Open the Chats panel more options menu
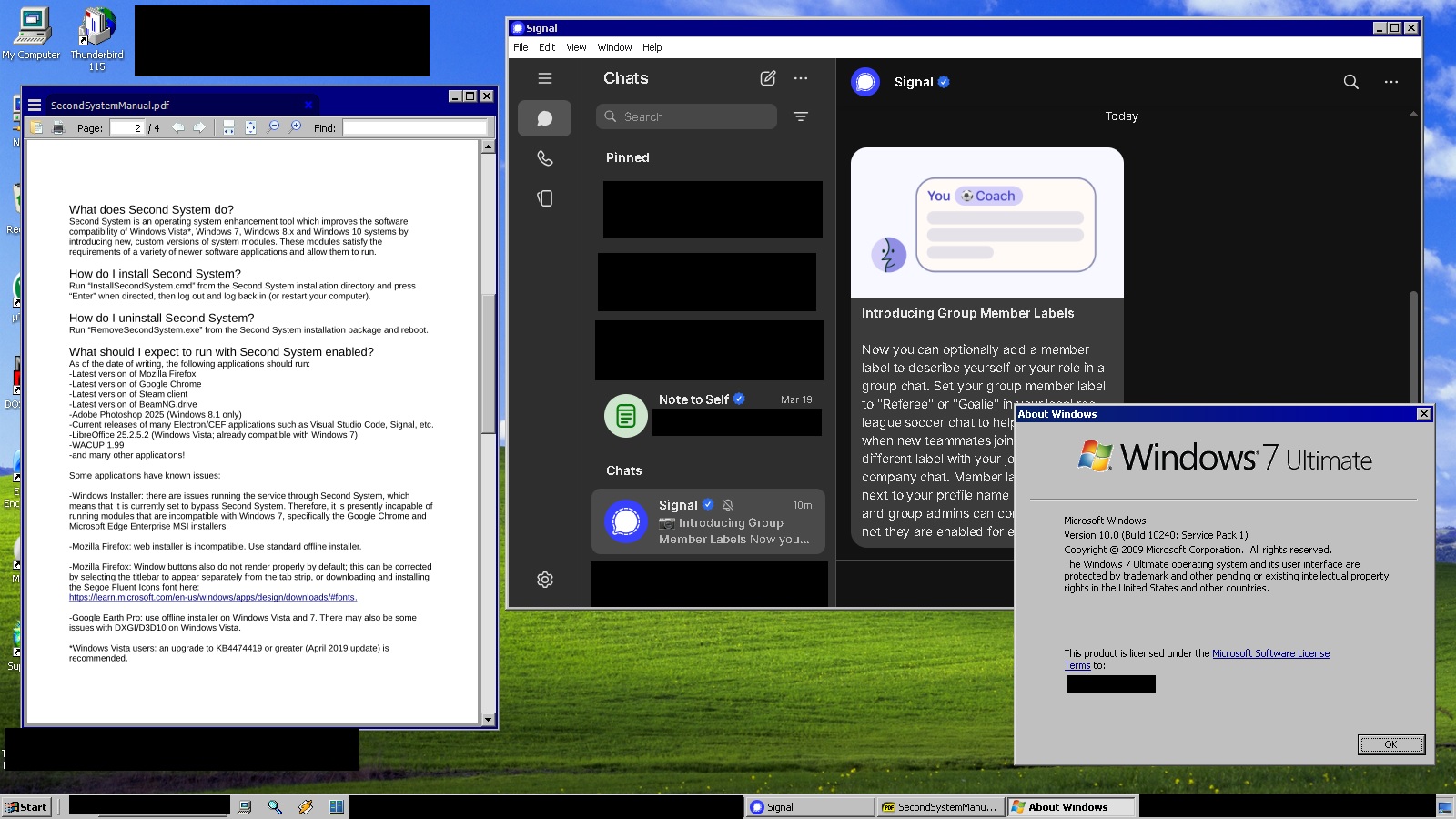 (800, 78)
